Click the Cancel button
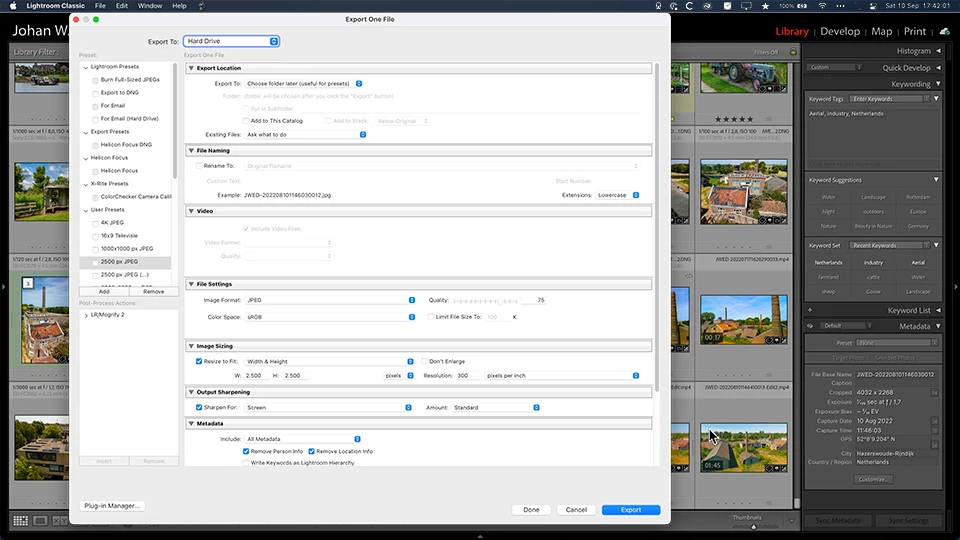 click(576, 509)
